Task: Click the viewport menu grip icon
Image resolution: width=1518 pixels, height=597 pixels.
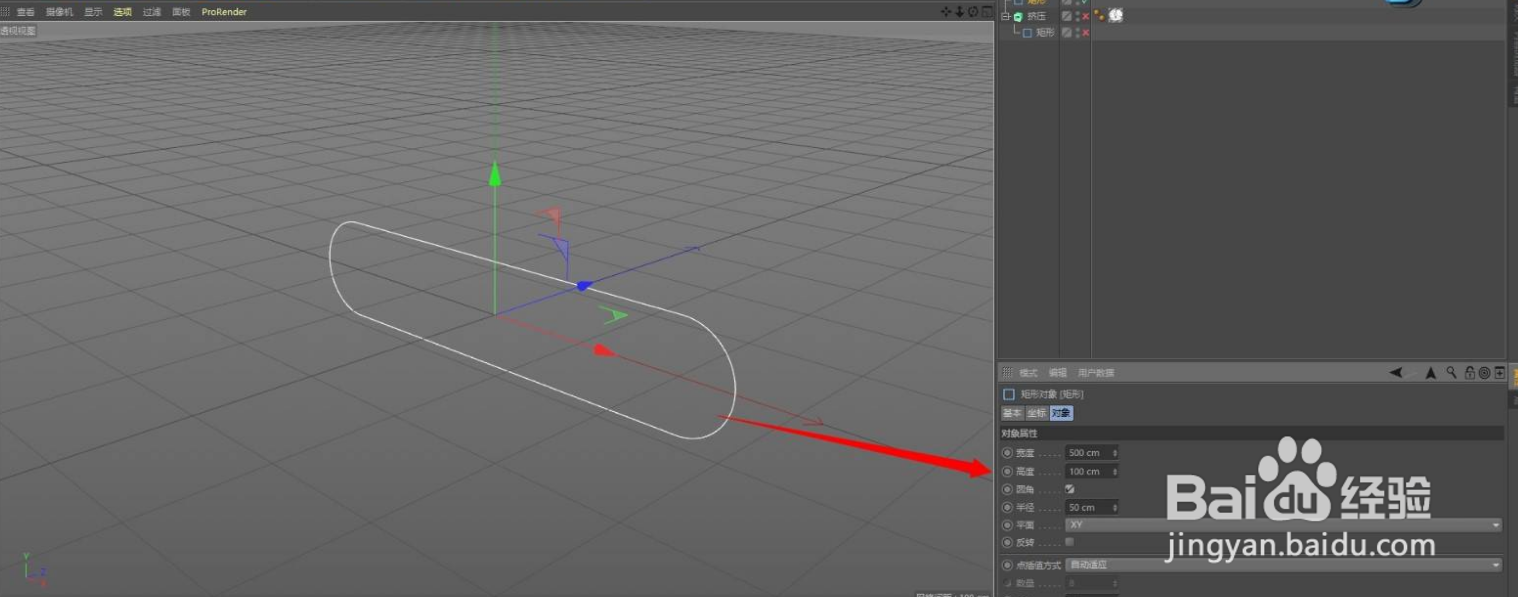Action: [x=6, y=12]
